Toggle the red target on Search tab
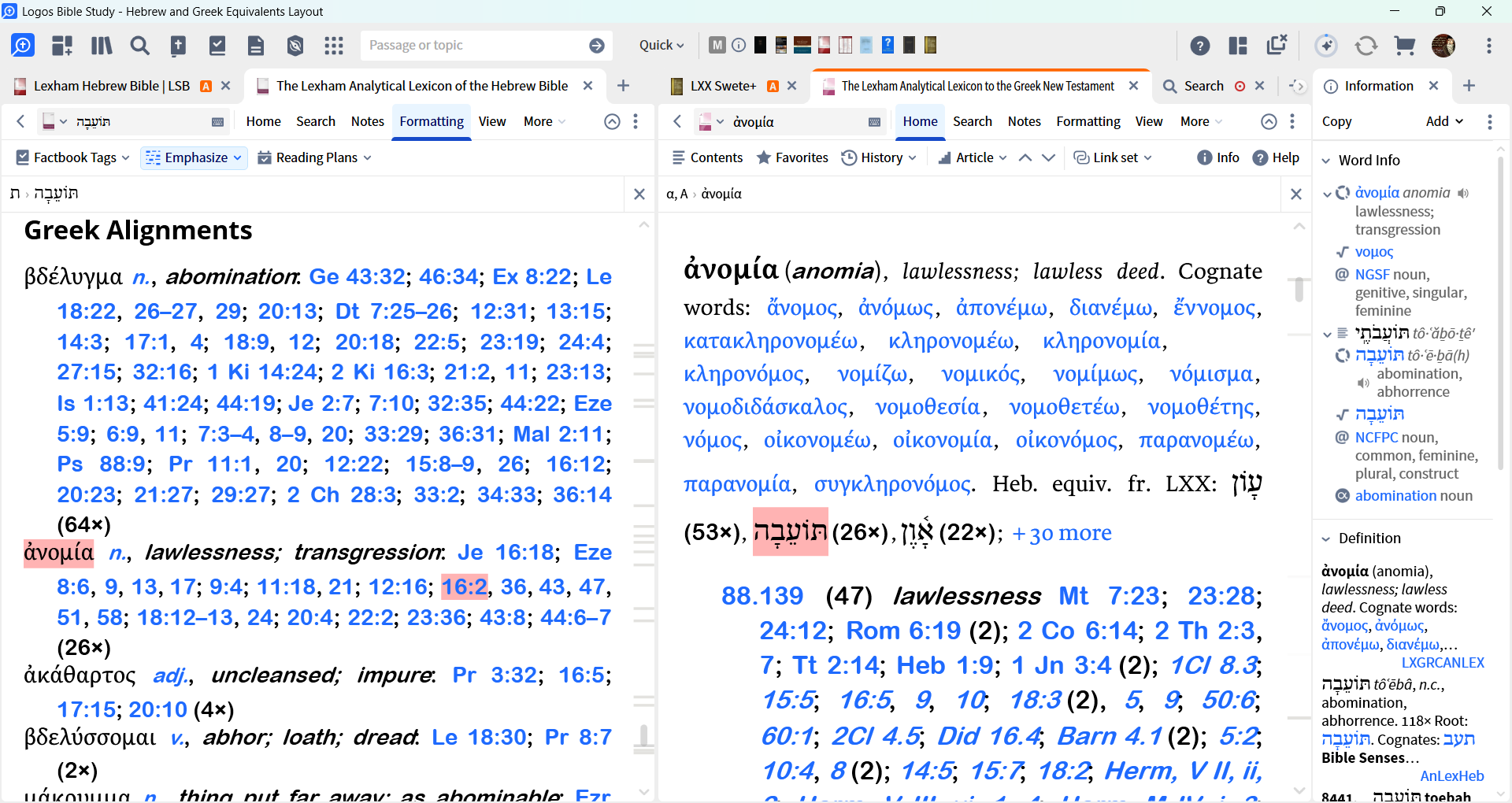 [1240, 86]
